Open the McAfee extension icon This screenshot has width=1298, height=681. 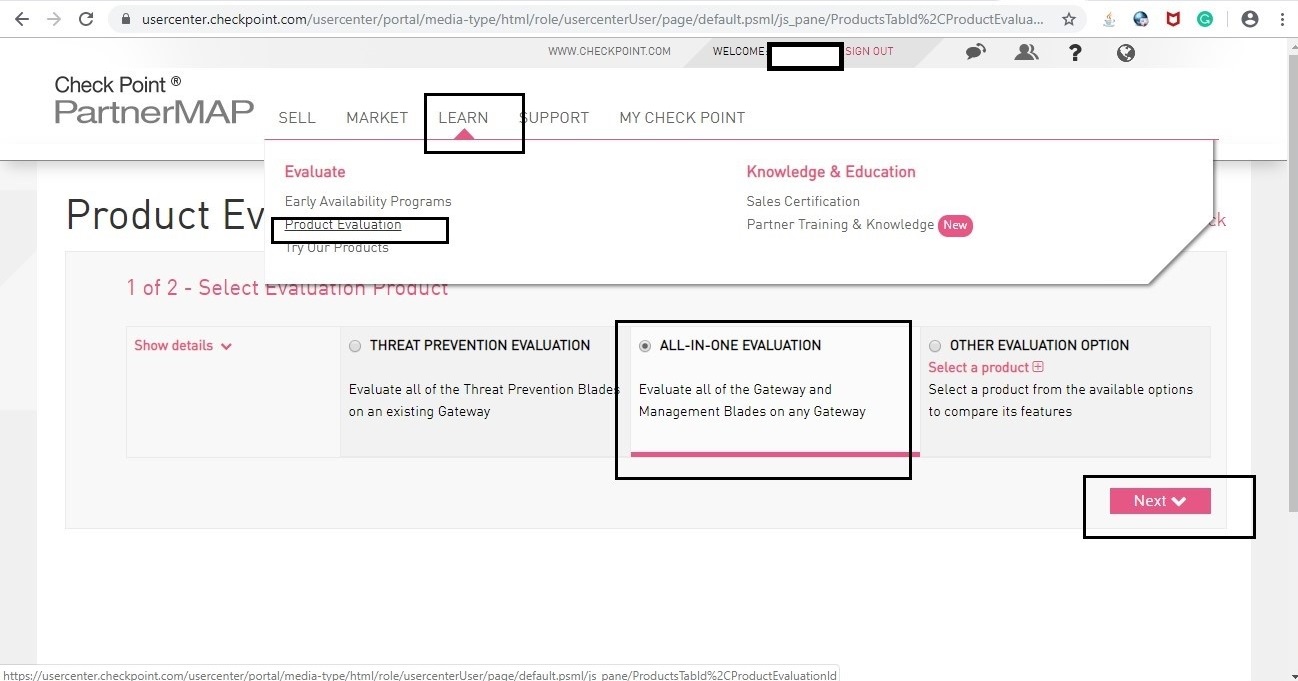[1173, 19]
